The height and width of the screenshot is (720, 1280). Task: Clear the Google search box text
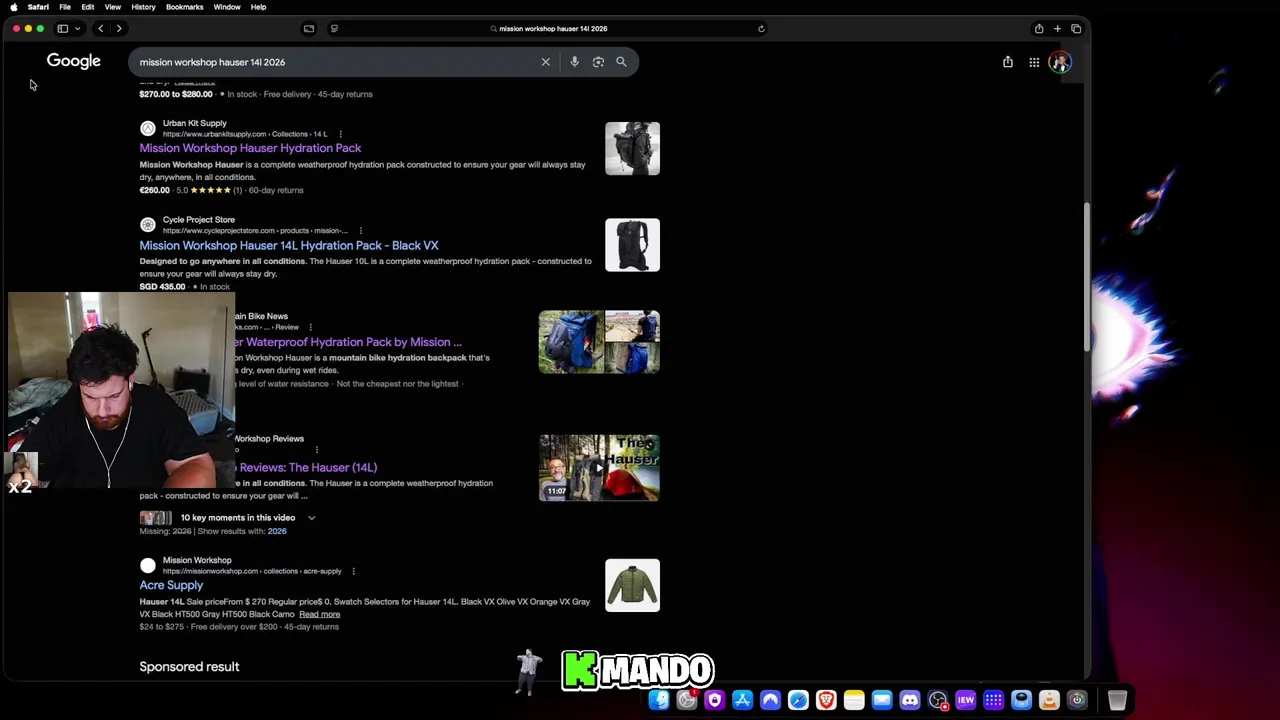click(545, 62)
